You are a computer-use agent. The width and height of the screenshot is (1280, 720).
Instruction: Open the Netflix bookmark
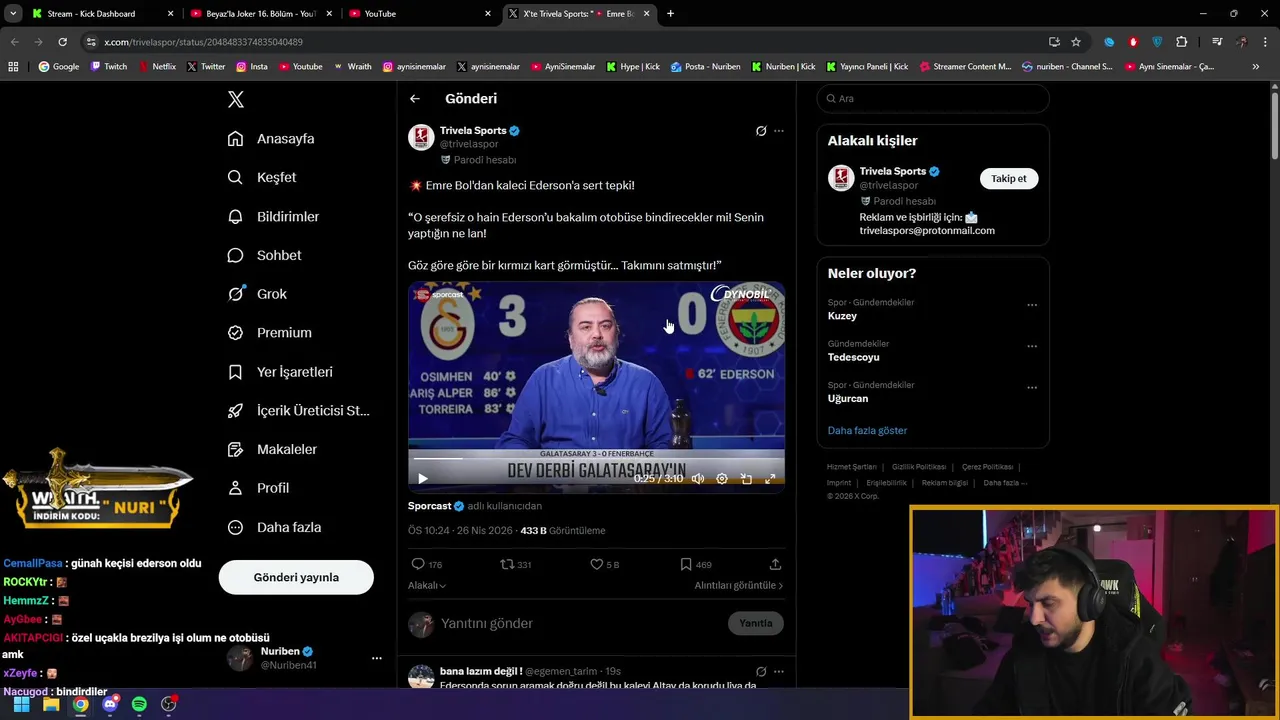156,67
